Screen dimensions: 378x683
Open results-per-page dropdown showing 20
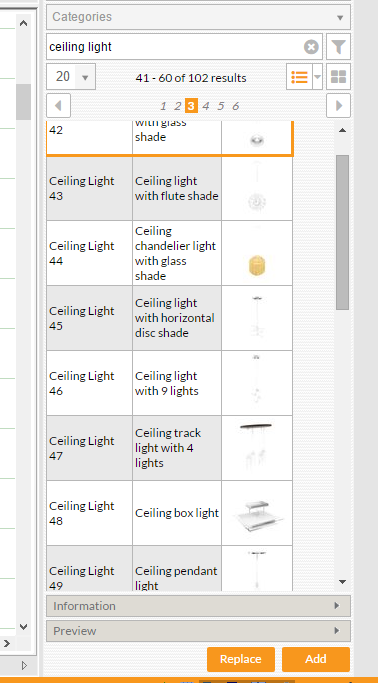coord(71,77)
